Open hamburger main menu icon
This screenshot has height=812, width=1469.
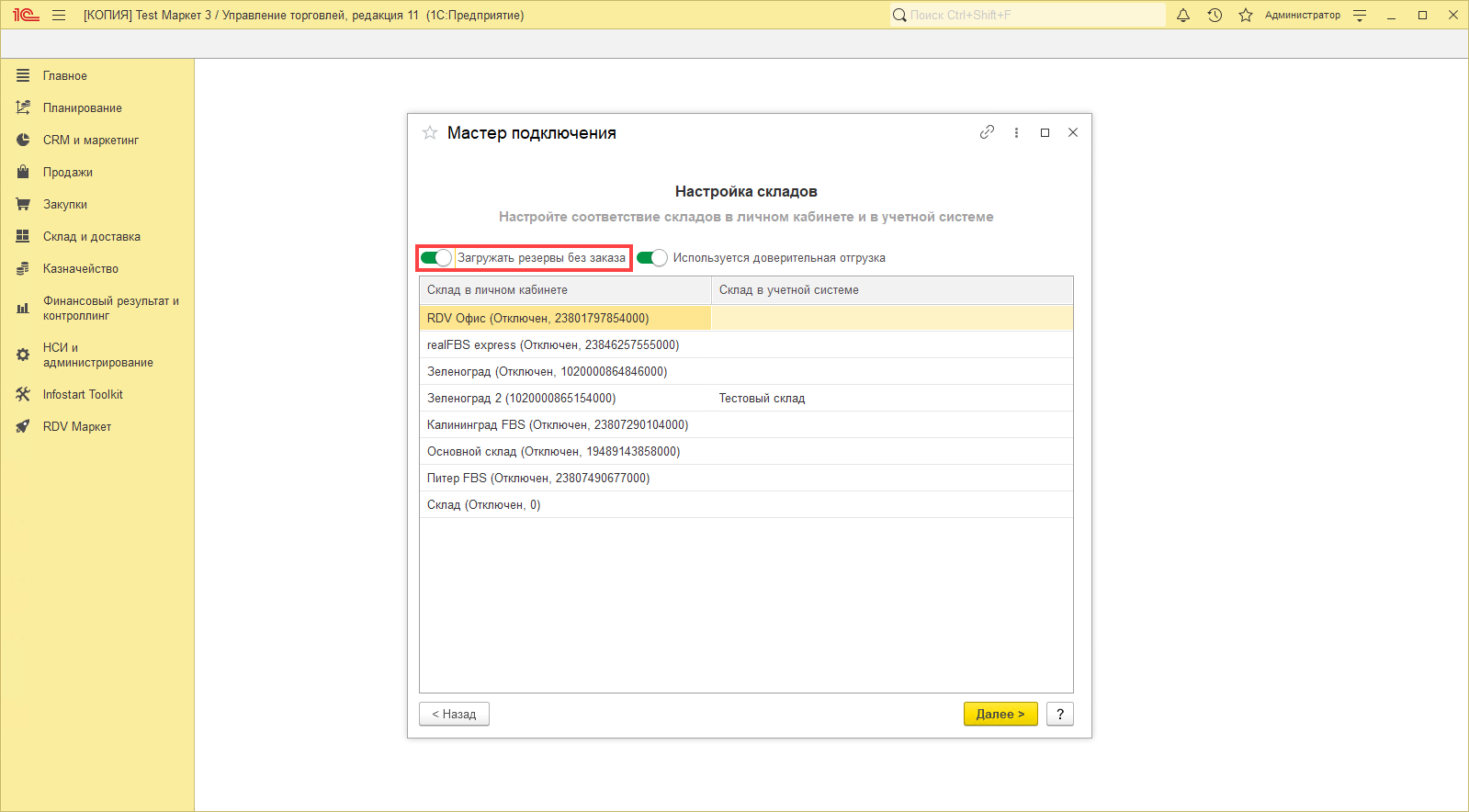click(59, 15)
